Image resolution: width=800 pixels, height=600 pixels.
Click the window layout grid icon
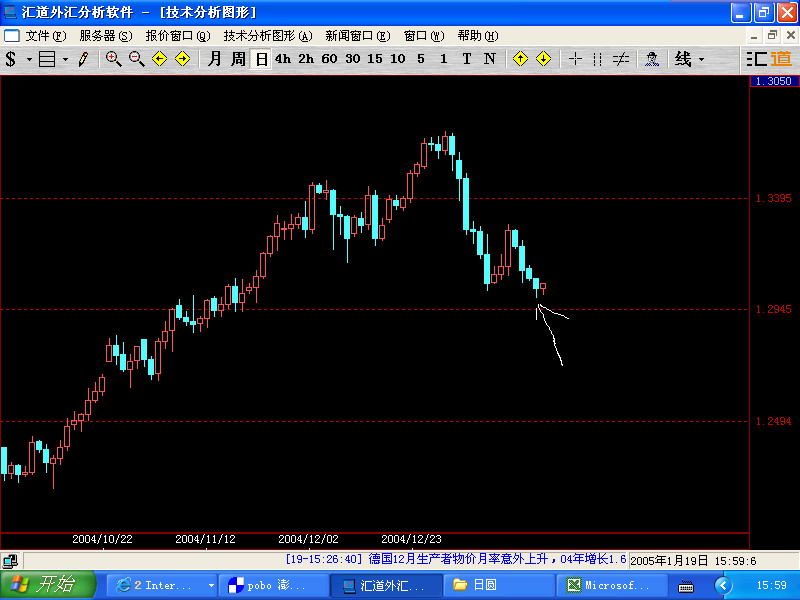pyautogui.click(x=47, y=59)
